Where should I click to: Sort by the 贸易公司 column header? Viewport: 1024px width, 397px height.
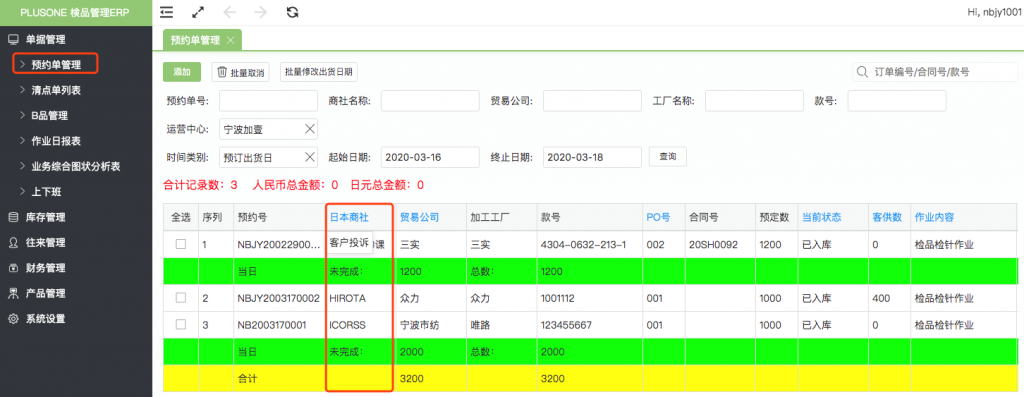419,217
